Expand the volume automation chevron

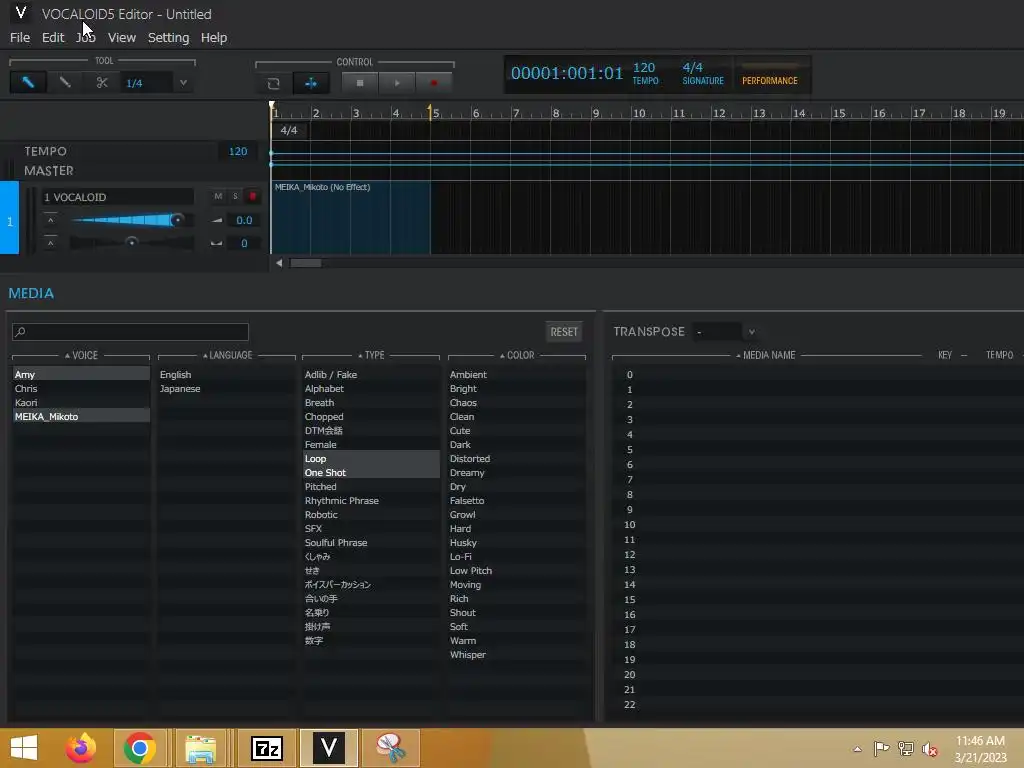[x=51, y=220]
